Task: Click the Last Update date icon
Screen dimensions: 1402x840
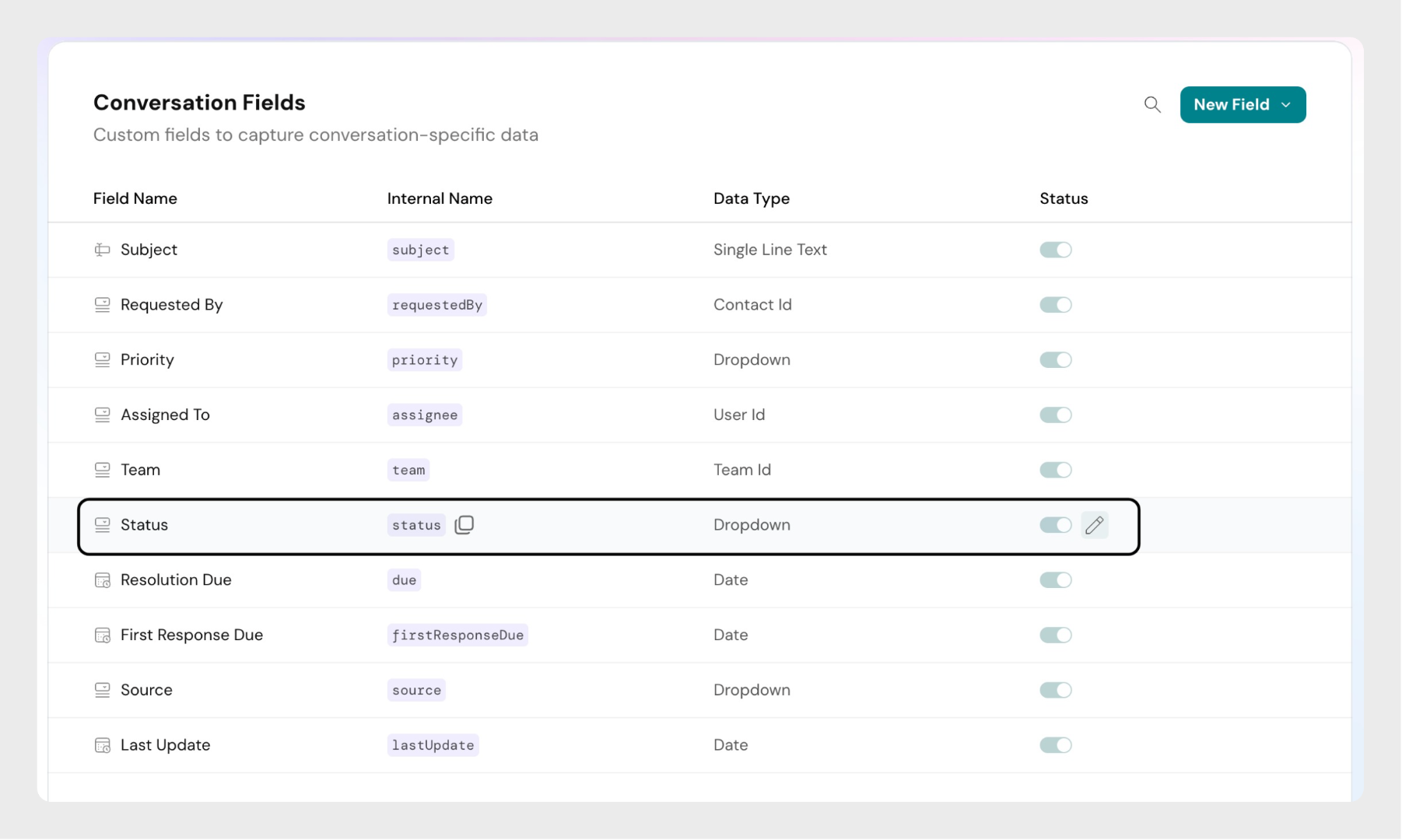Action: pos(102,745)
